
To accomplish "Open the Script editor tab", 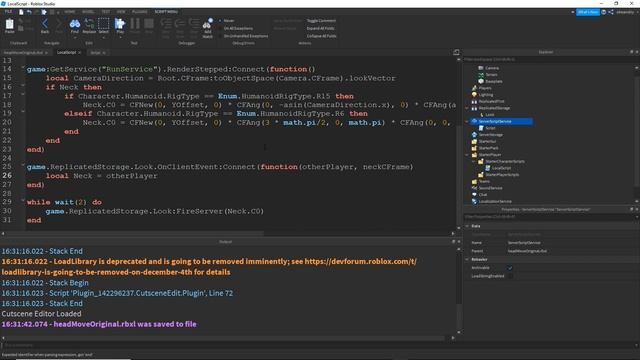I will [95, 53].
